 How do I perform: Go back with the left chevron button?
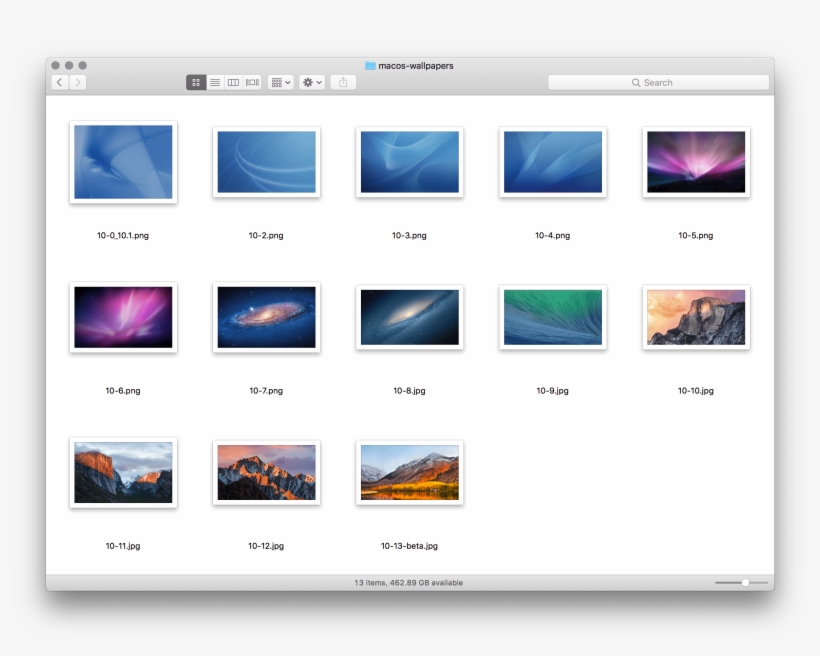point(60,82)
